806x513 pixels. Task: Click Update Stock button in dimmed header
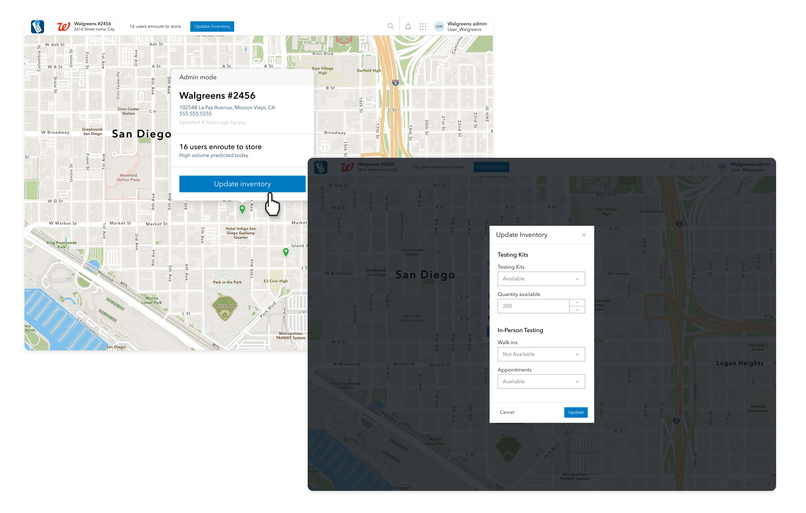pos(491,167)
